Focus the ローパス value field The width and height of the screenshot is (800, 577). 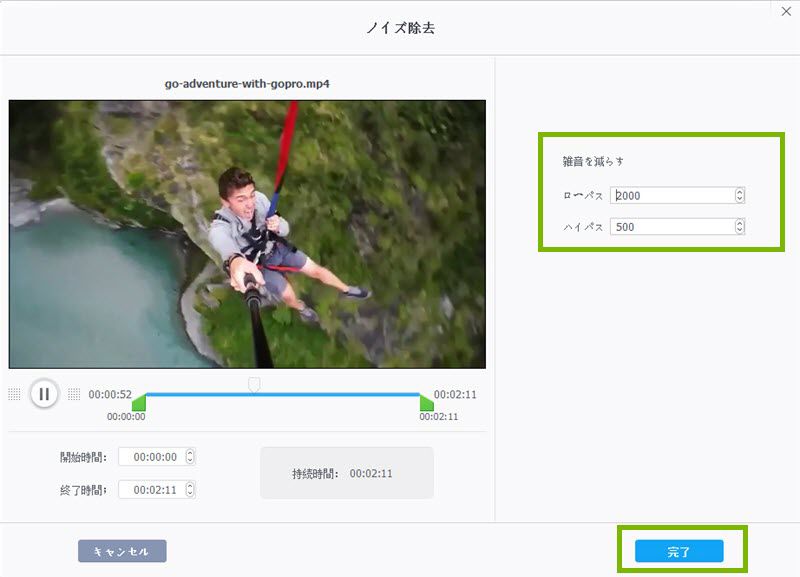point(672,196)
